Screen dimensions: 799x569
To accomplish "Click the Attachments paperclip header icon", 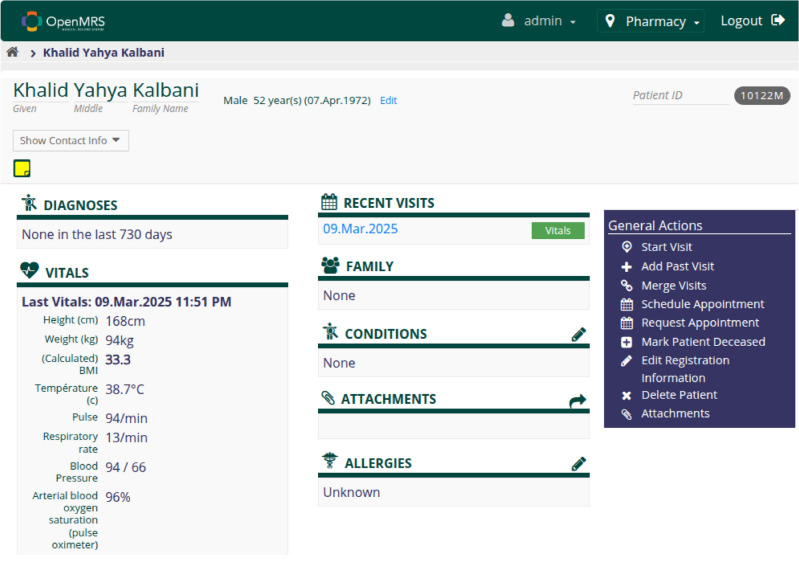I will tap(328, 398).
